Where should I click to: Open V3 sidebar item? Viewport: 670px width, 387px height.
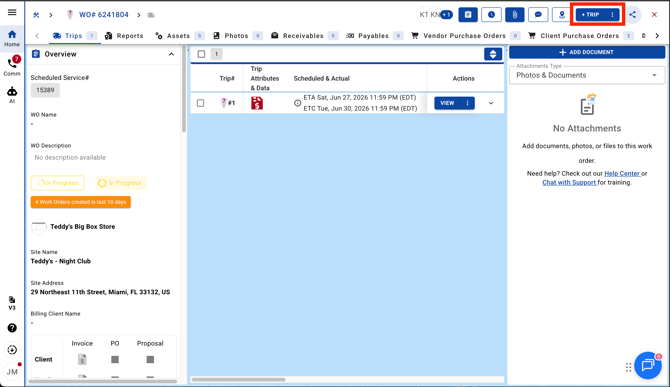pyautogui.click(x=12, y=303)
